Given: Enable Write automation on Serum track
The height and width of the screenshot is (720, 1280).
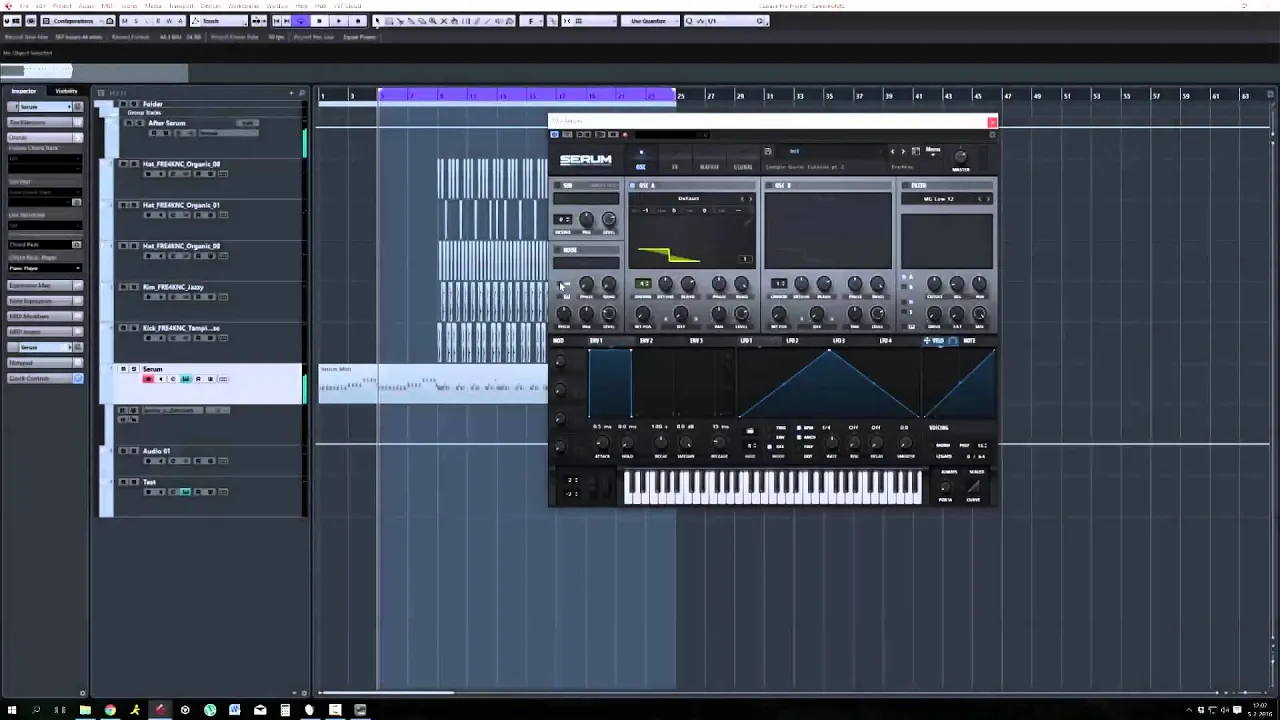Looking at the screenshot, I should [x=210, y=379].
